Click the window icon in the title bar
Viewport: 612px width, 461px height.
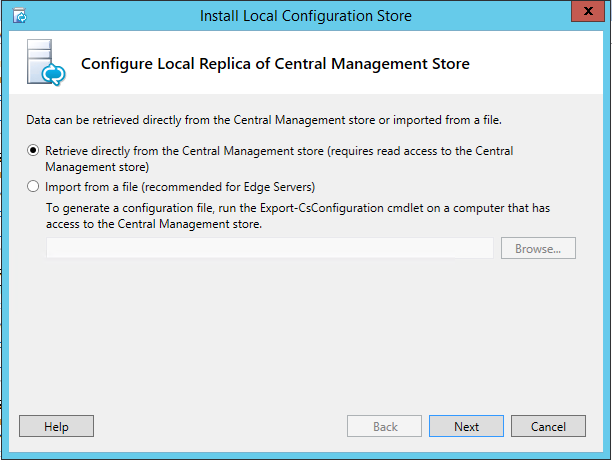[x=20, y=16]
